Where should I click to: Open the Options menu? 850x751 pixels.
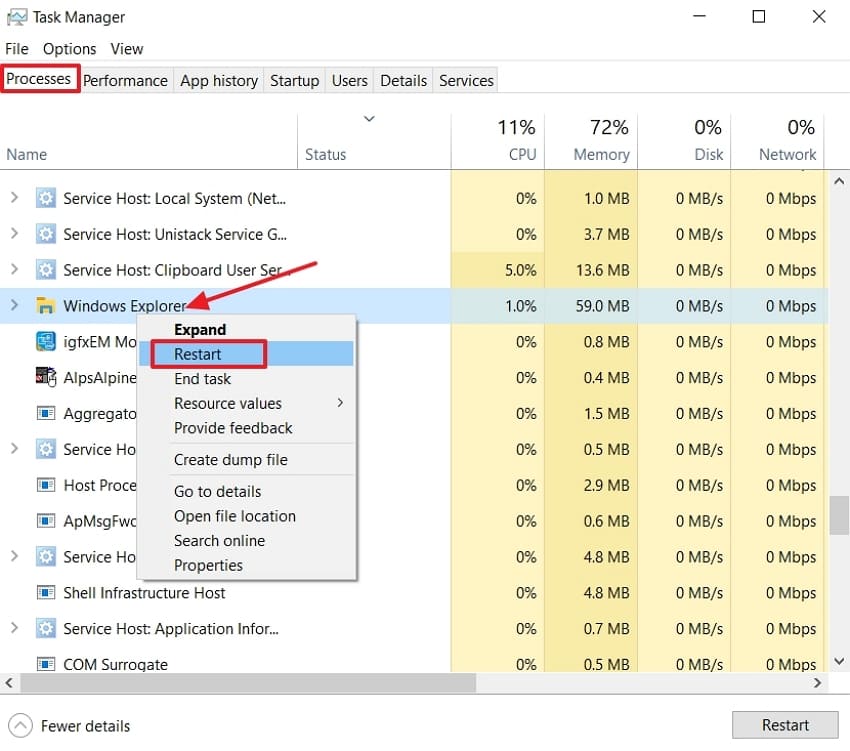[69, 48]
